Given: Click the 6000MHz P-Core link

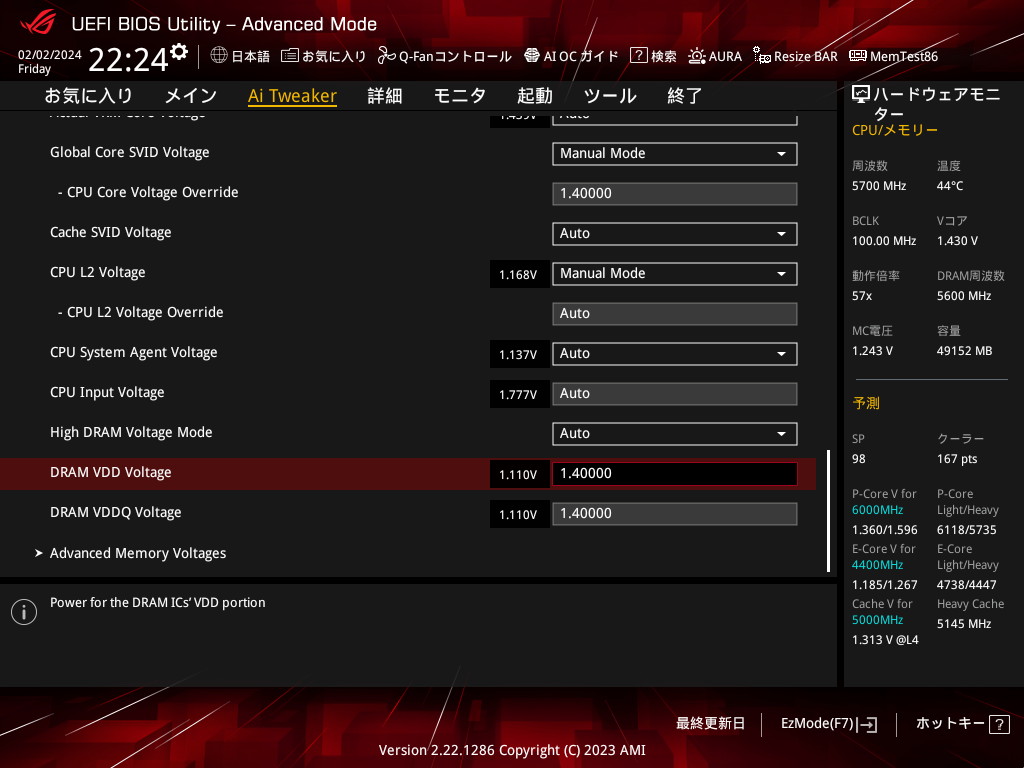Looking at the screenshot, I should click(x=877, y=510).
